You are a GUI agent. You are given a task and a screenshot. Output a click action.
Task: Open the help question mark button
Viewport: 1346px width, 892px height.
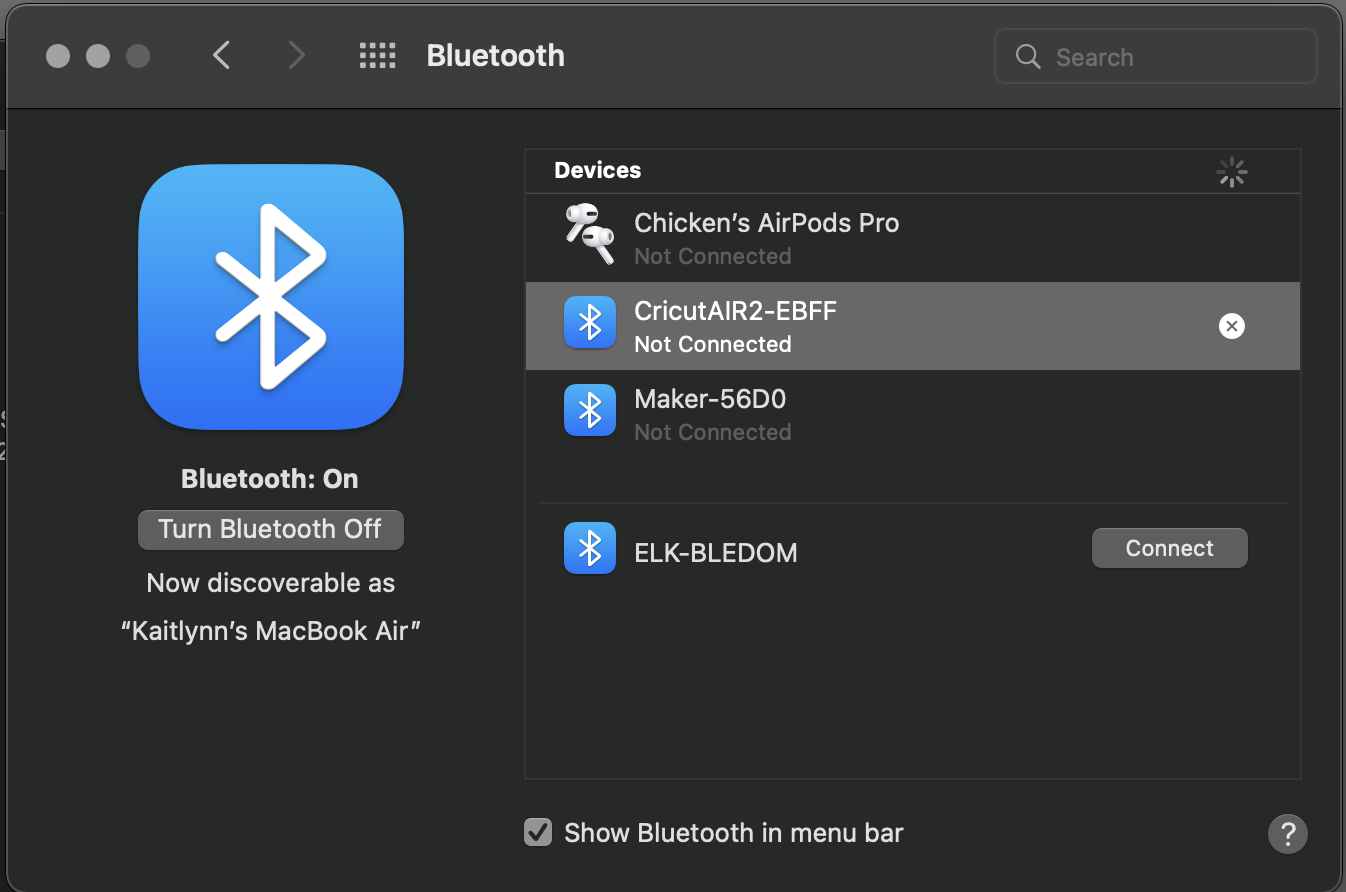[x=1287, y=832]
